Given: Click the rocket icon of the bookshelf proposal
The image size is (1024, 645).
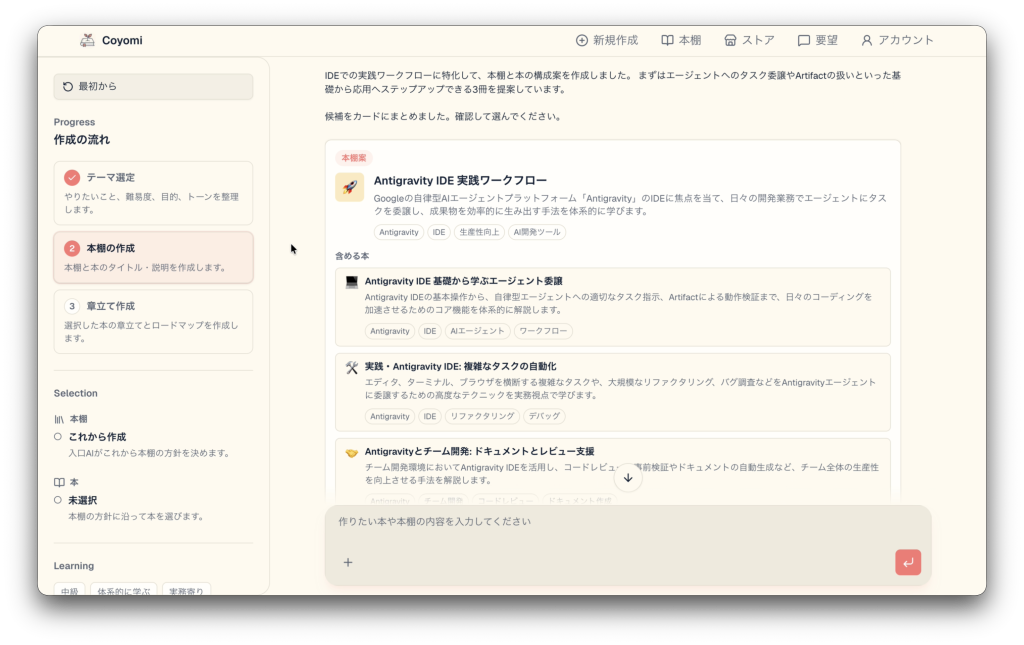Looking at the screenshot, I should (x=349, y=187).
